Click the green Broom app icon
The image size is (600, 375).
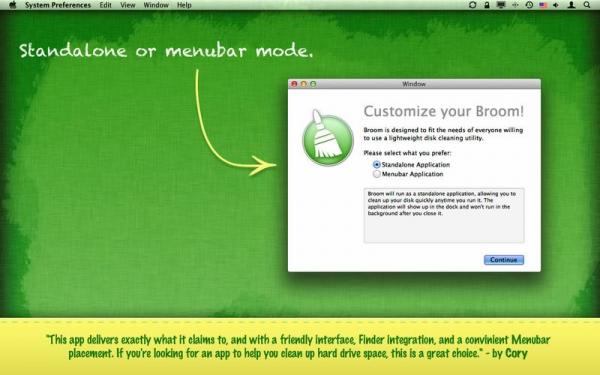click(328, 139)
